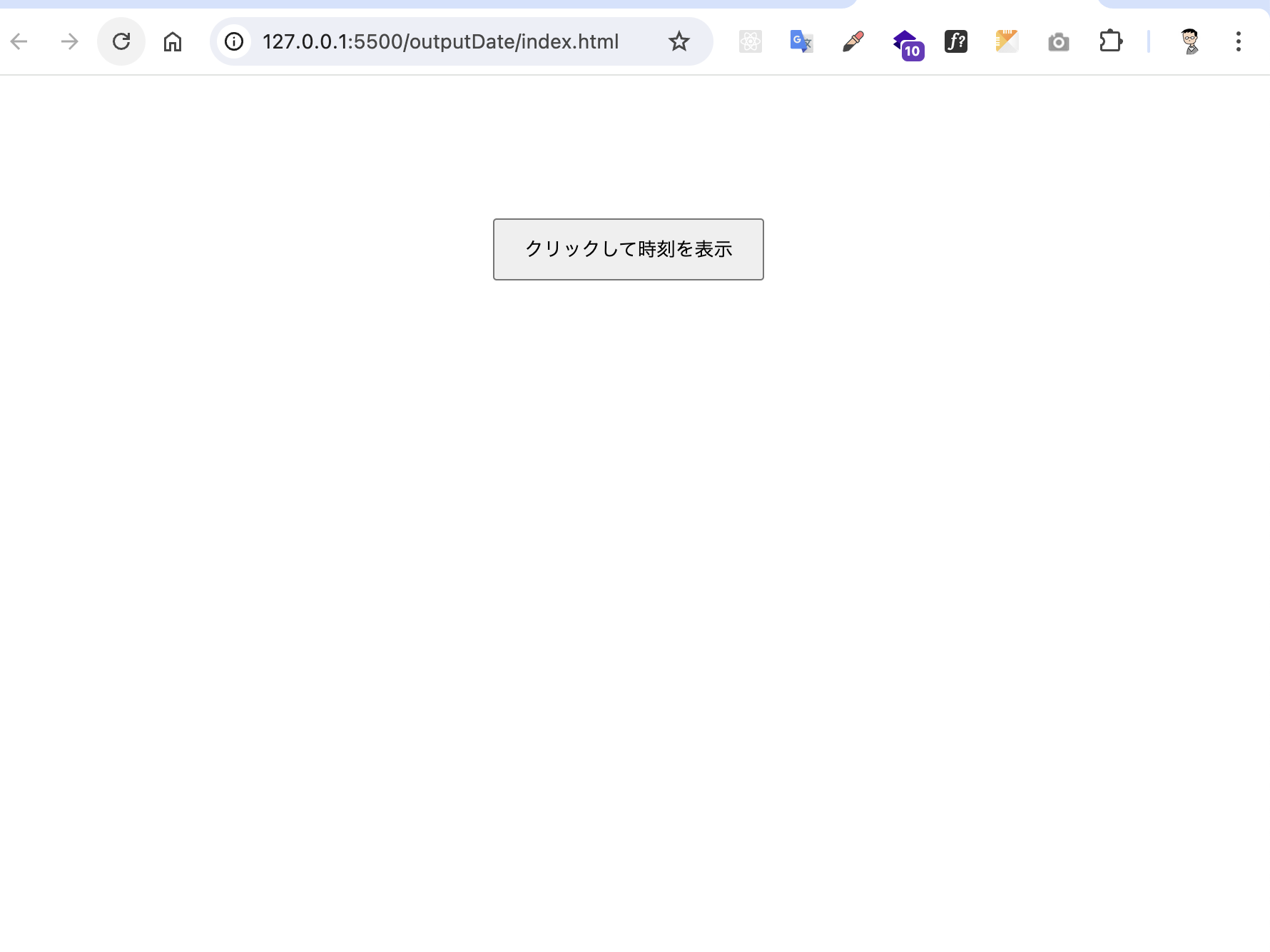Bookmark this page with the star
Image resolution: width=1270 pixels, height=952 pixels.
[x=679, y=41]
